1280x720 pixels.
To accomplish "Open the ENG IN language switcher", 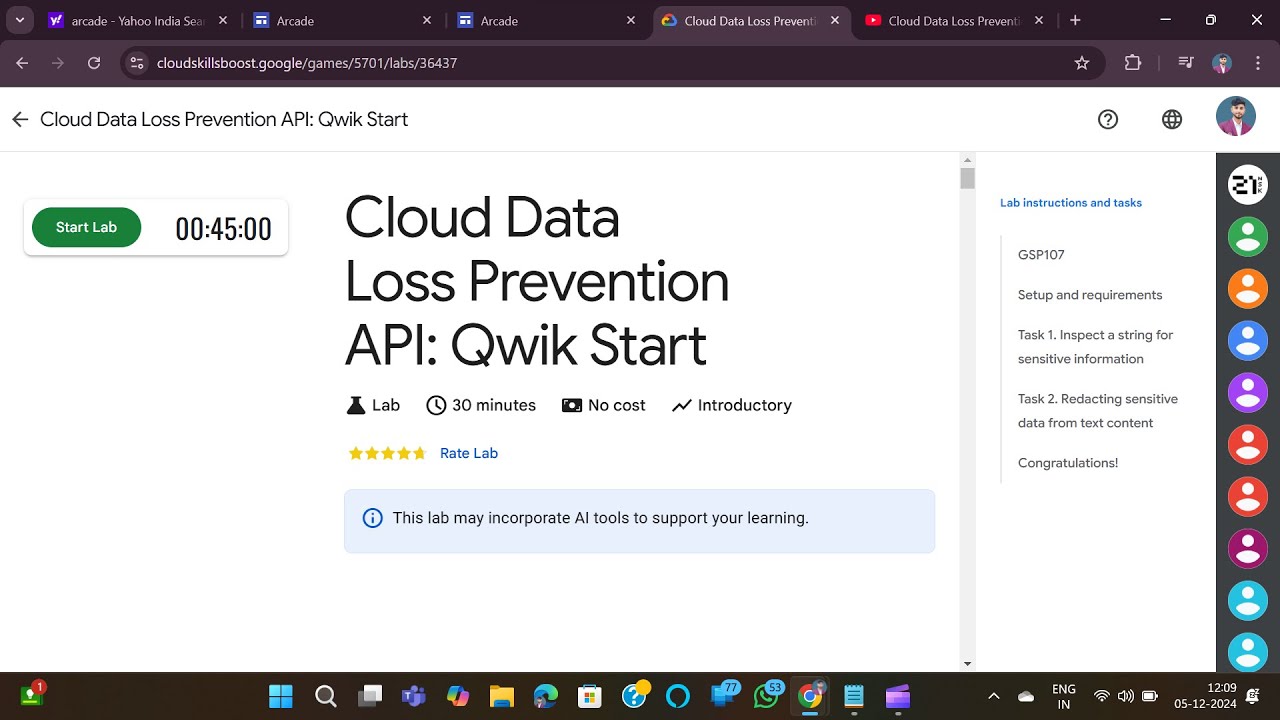I will [x=1064, y=696].
